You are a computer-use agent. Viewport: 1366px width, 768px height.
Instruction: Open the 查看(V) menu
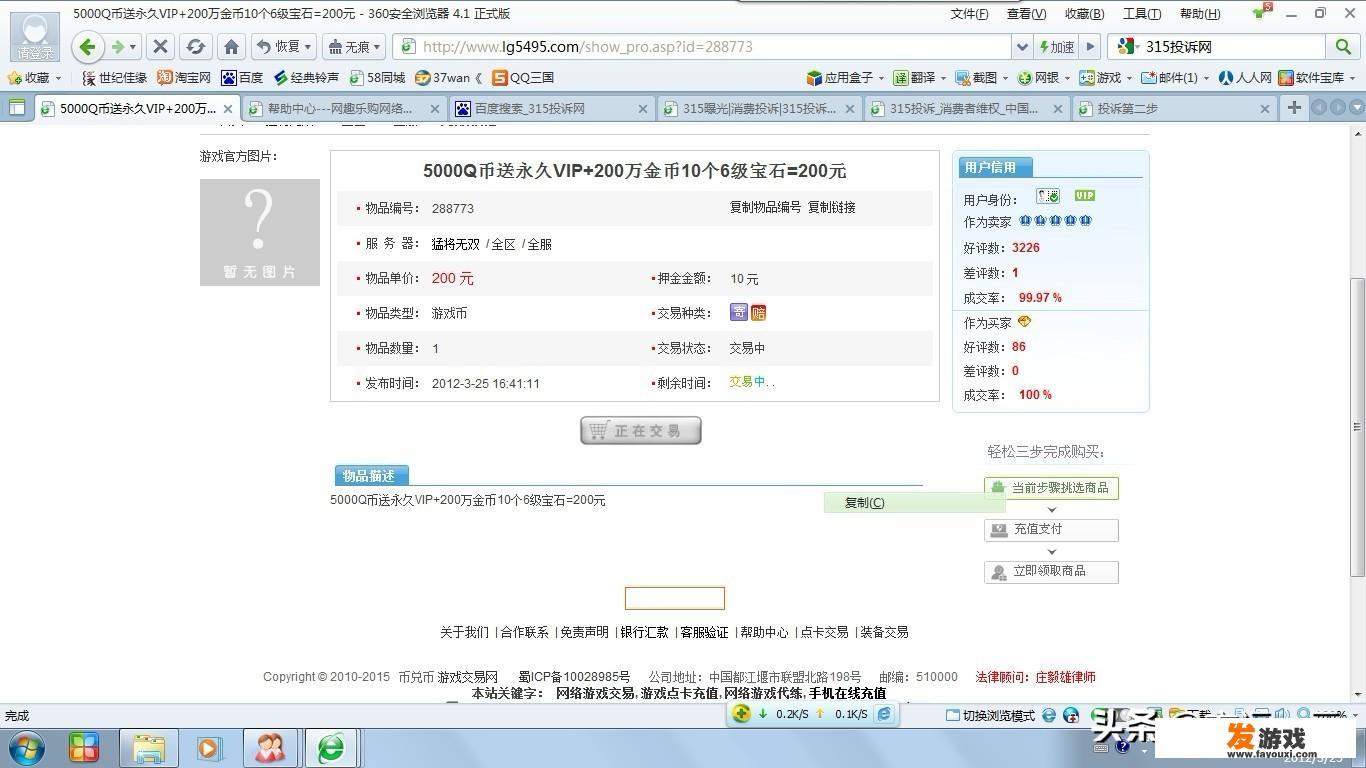pos(1026,13)
